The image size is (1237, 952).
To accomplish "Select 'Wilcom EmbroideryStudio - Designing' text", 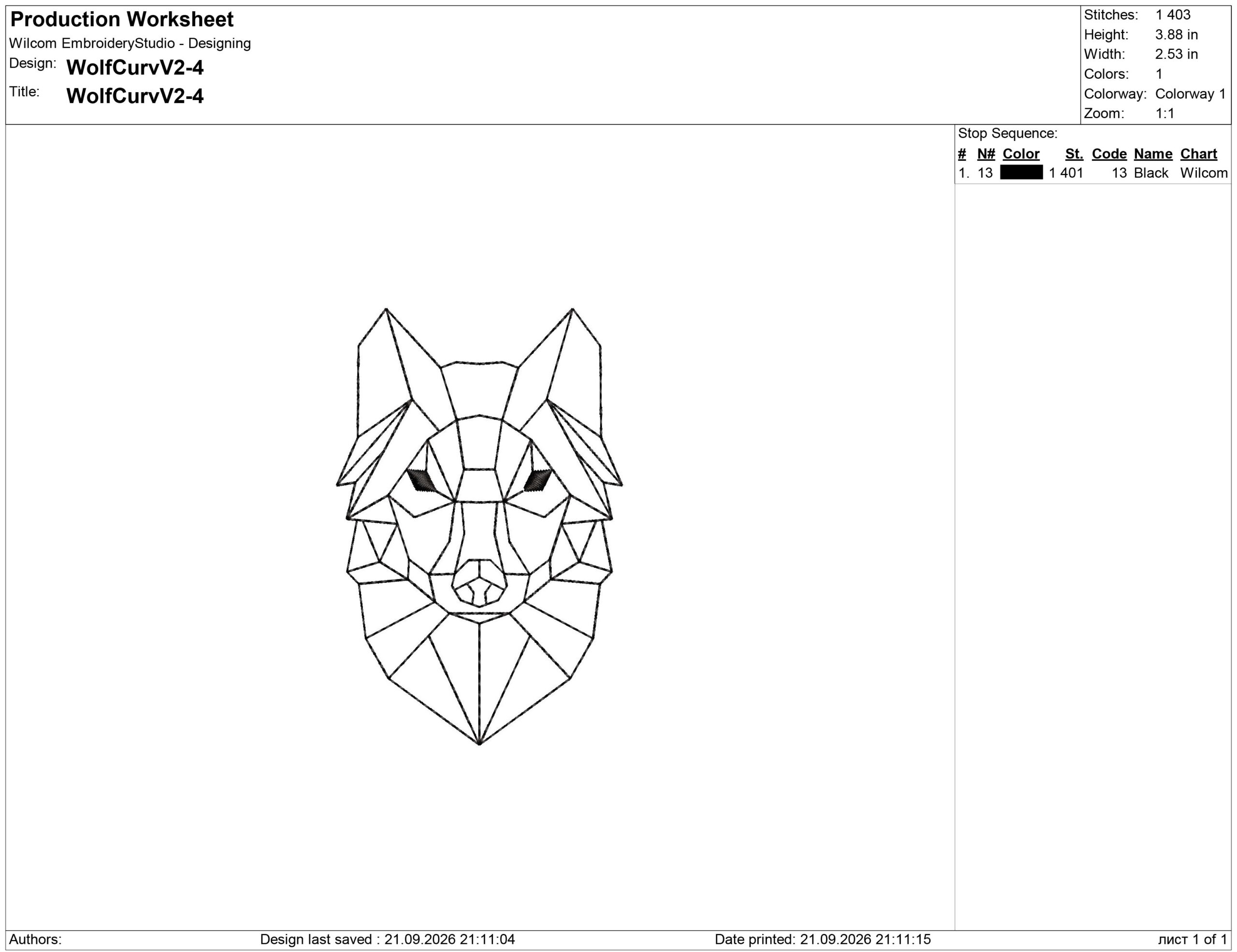I will pos(129,43).
